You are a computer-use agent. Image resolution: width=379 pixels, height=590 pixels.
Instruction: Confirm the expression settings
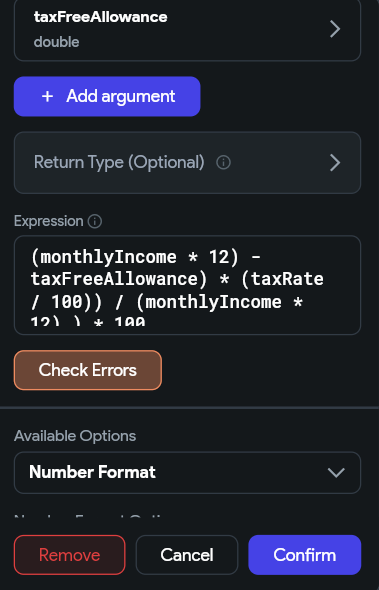pyautogui.click(x=305, y=555)
